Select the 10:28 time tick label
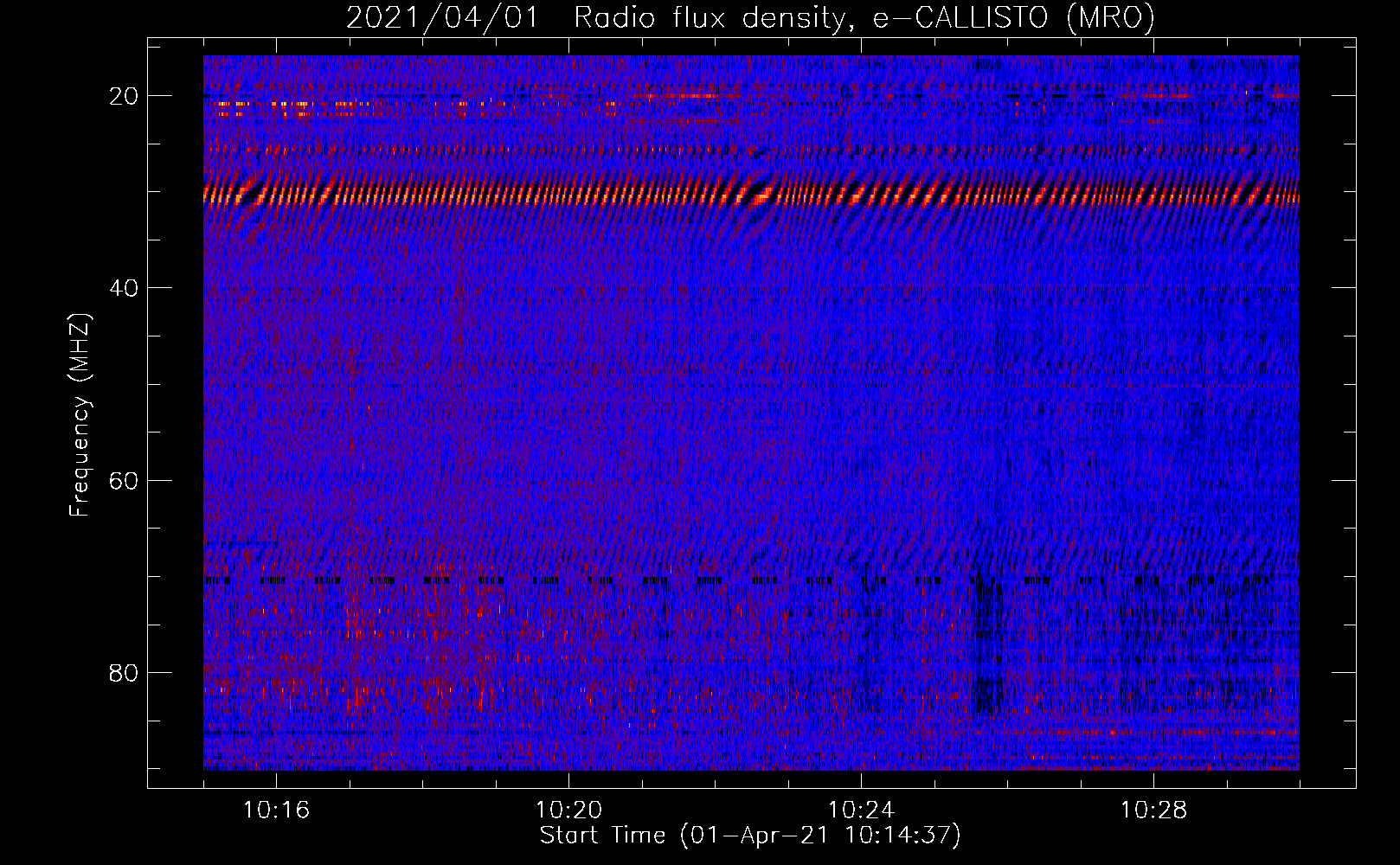The width and height of the screenshot is (1400, 865). 1153,811
